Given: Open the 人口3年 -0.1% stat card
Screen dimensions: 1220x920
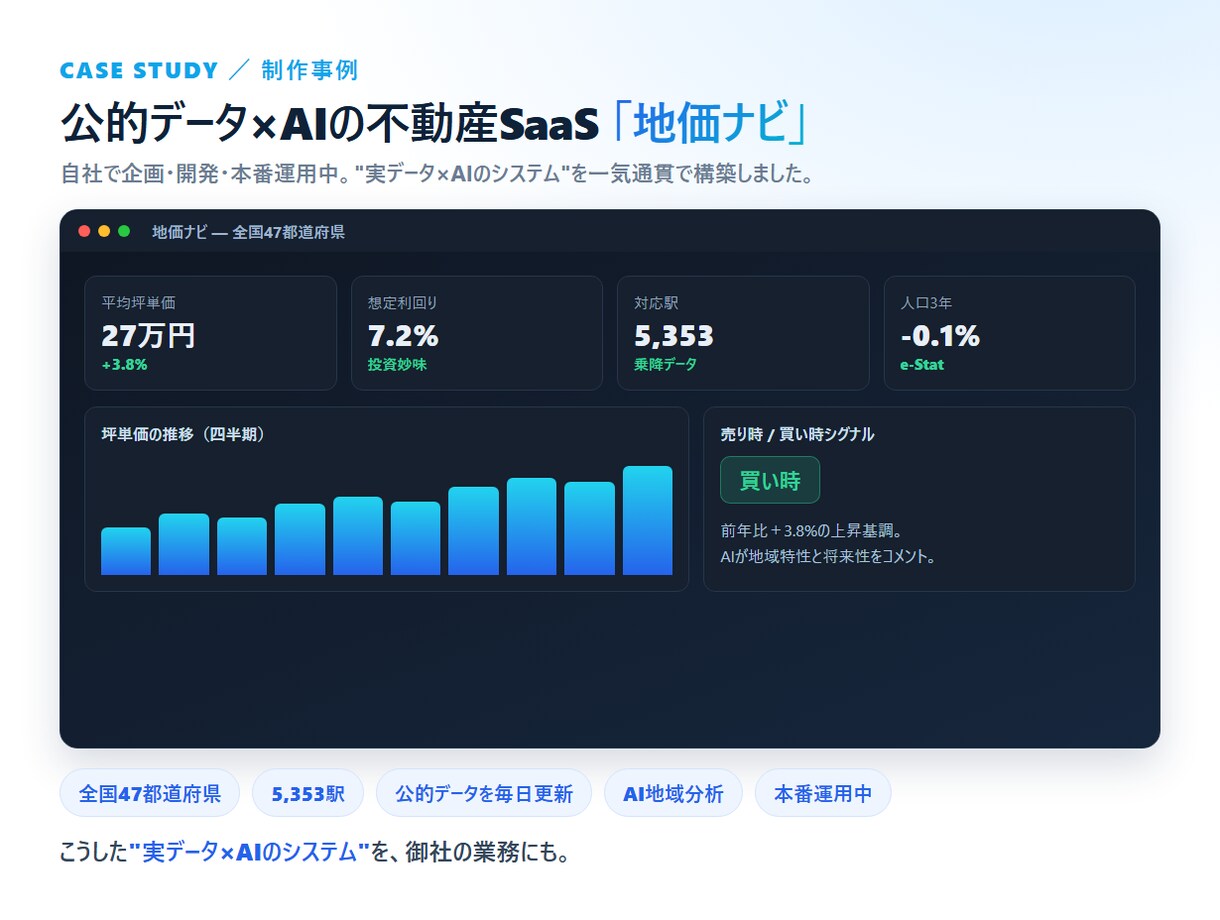Looking at the screenshot, I should (x=1010, y=333).
